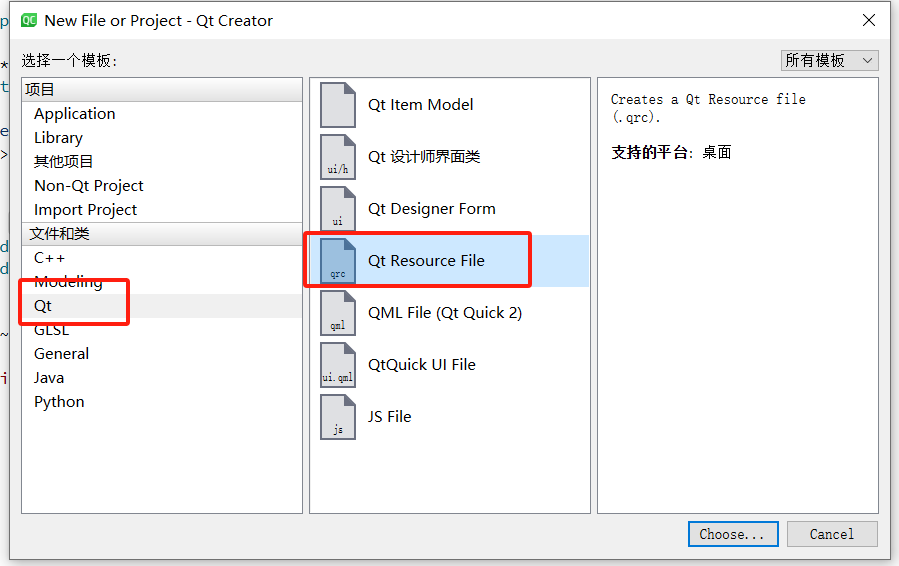Select the Non-Qt Project category
The image size is (899, 566).
click(88, 186)
